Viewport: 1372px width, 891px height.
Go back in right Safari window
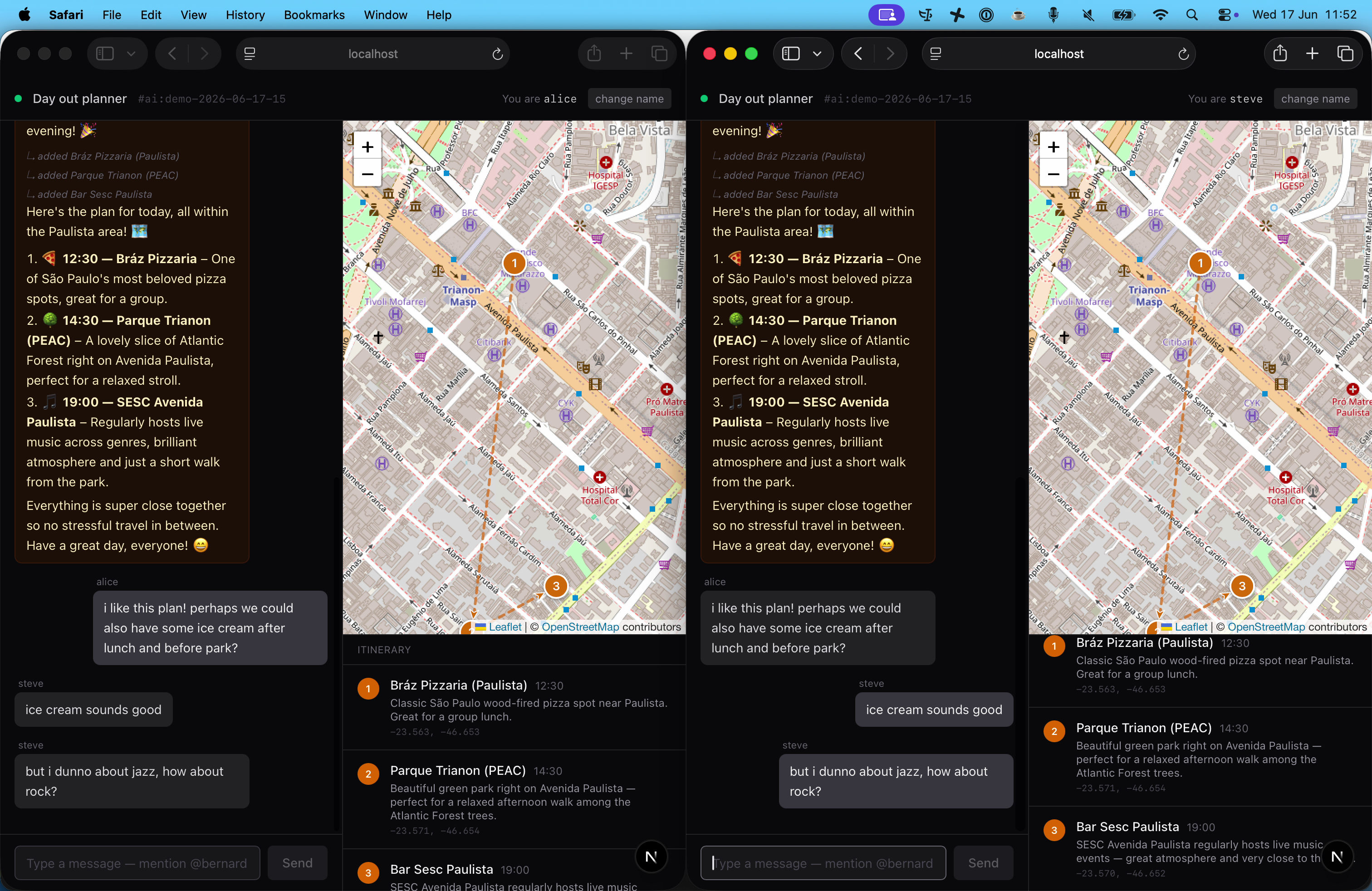858,54
